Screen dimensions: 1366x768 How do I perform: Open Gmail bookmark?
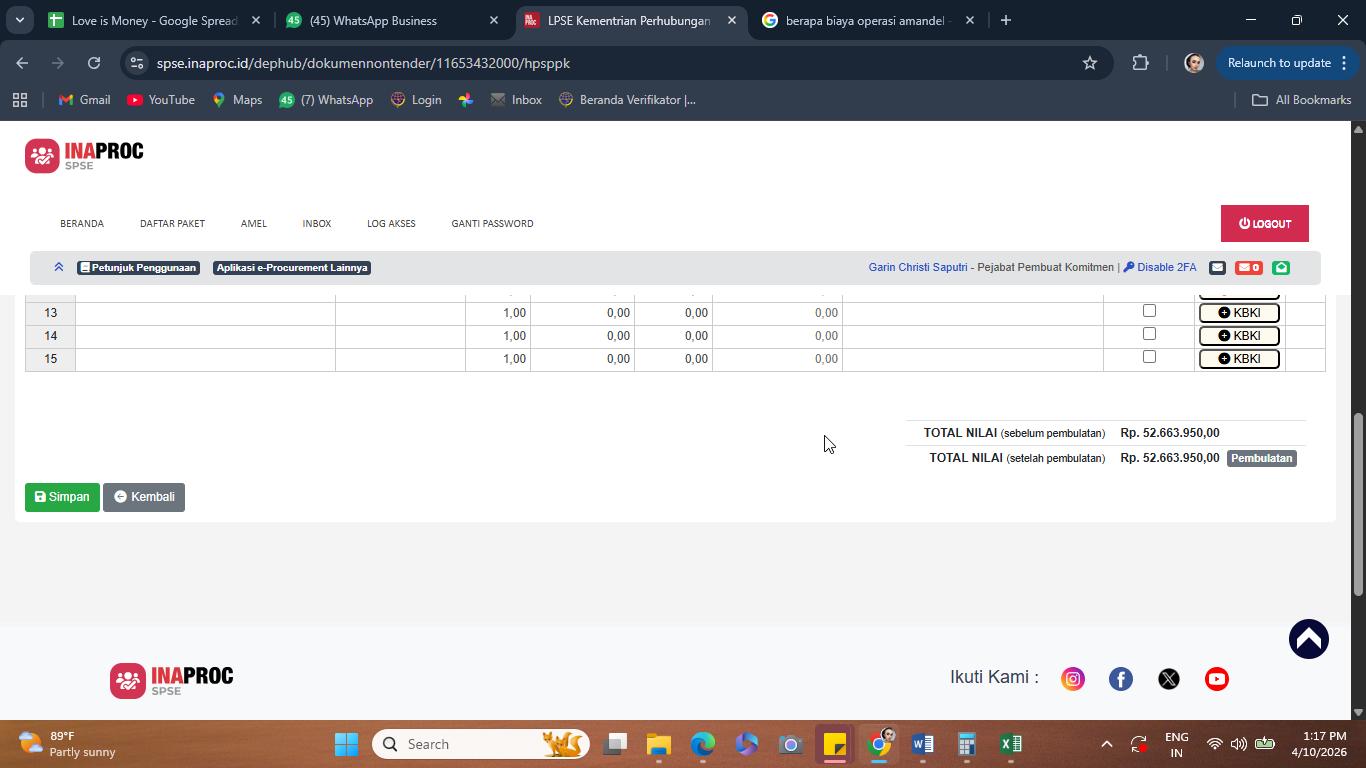[84, 100]
